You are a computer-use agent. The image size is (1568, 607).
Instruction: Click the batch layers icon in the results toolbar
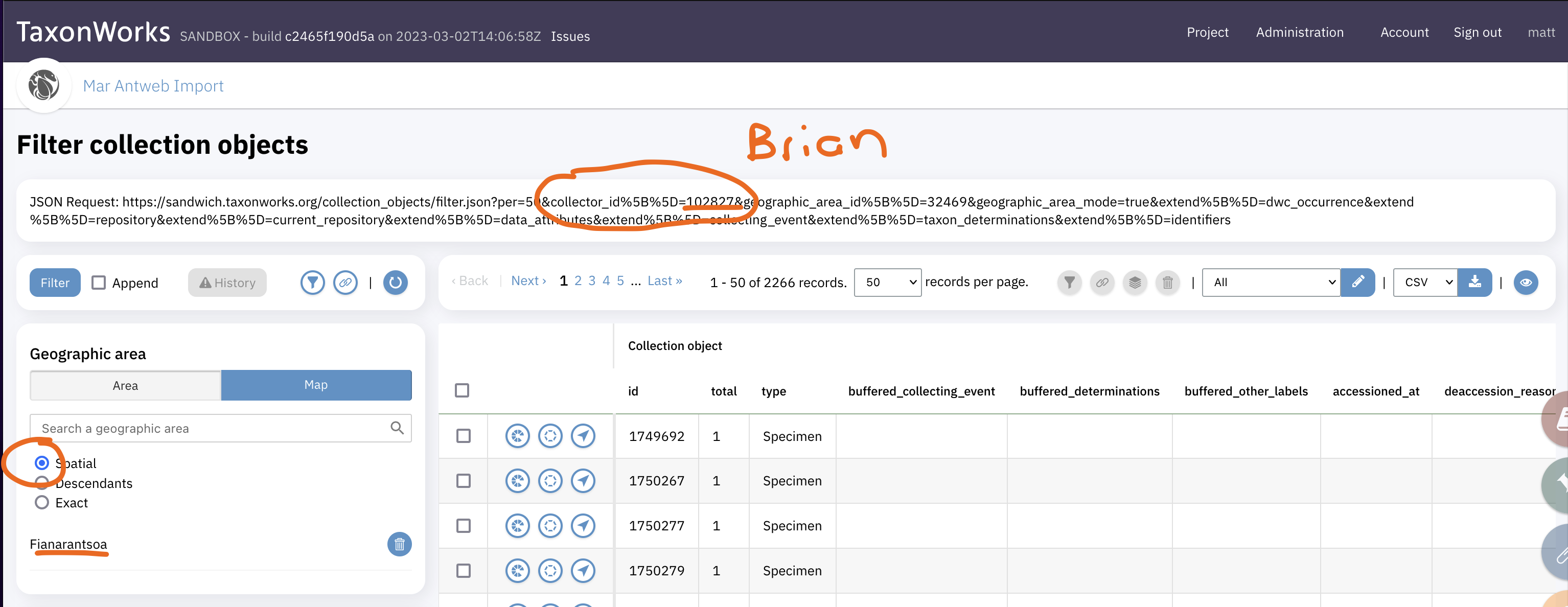click(x=1135, y=282)
